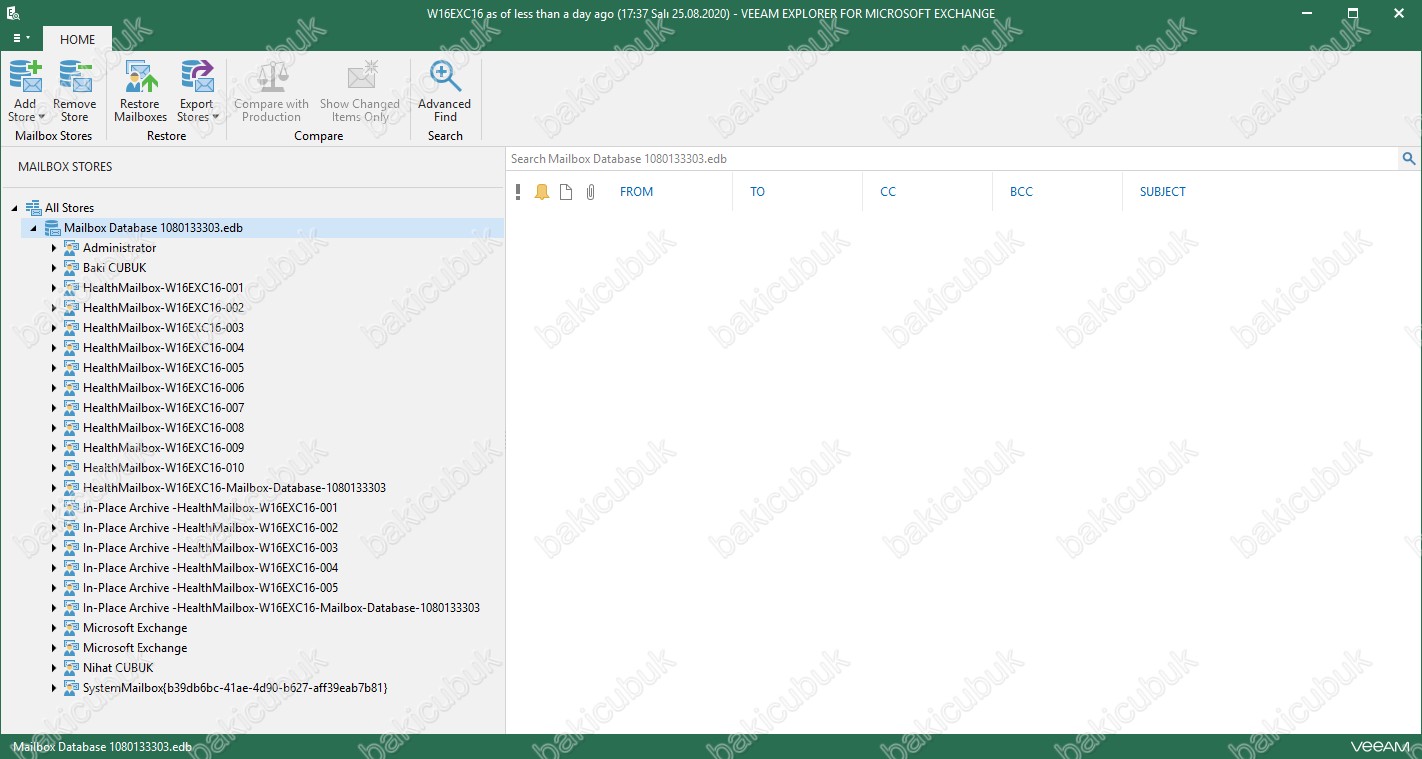Expand the SystemMailbox node

tap(54, 688)
